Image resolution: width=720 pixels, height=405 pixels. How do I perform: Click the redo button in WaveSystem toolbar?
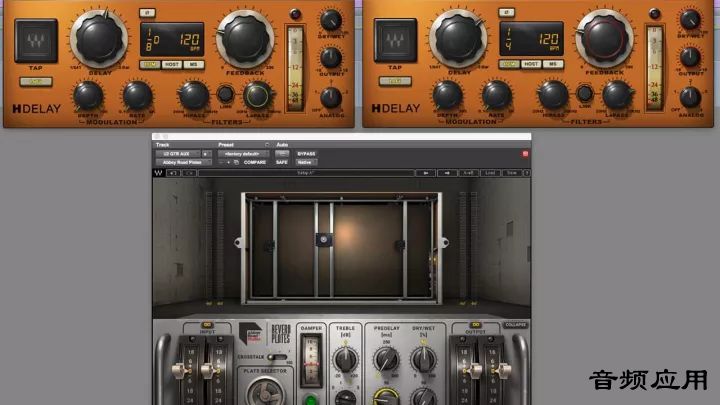190,173
